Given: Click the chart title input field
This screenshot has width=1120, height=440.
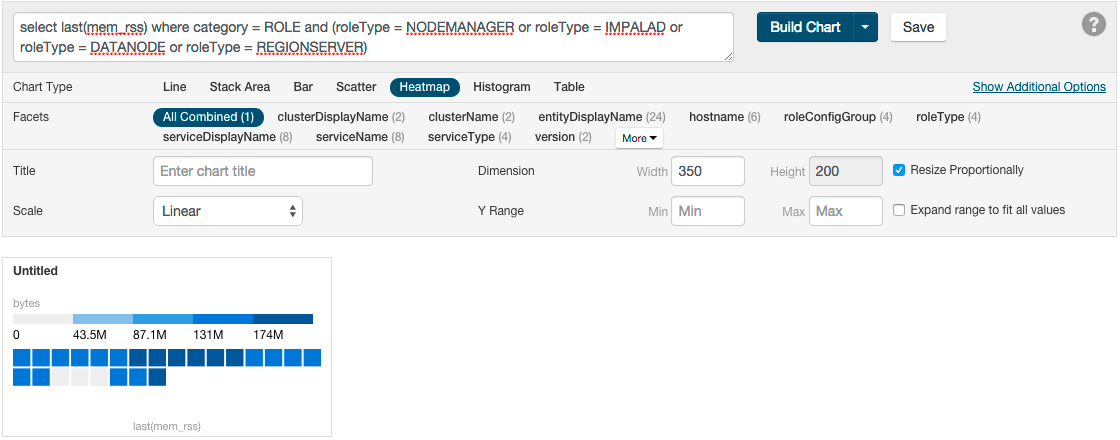Looking at the screenshot, I should coord(263,171).
